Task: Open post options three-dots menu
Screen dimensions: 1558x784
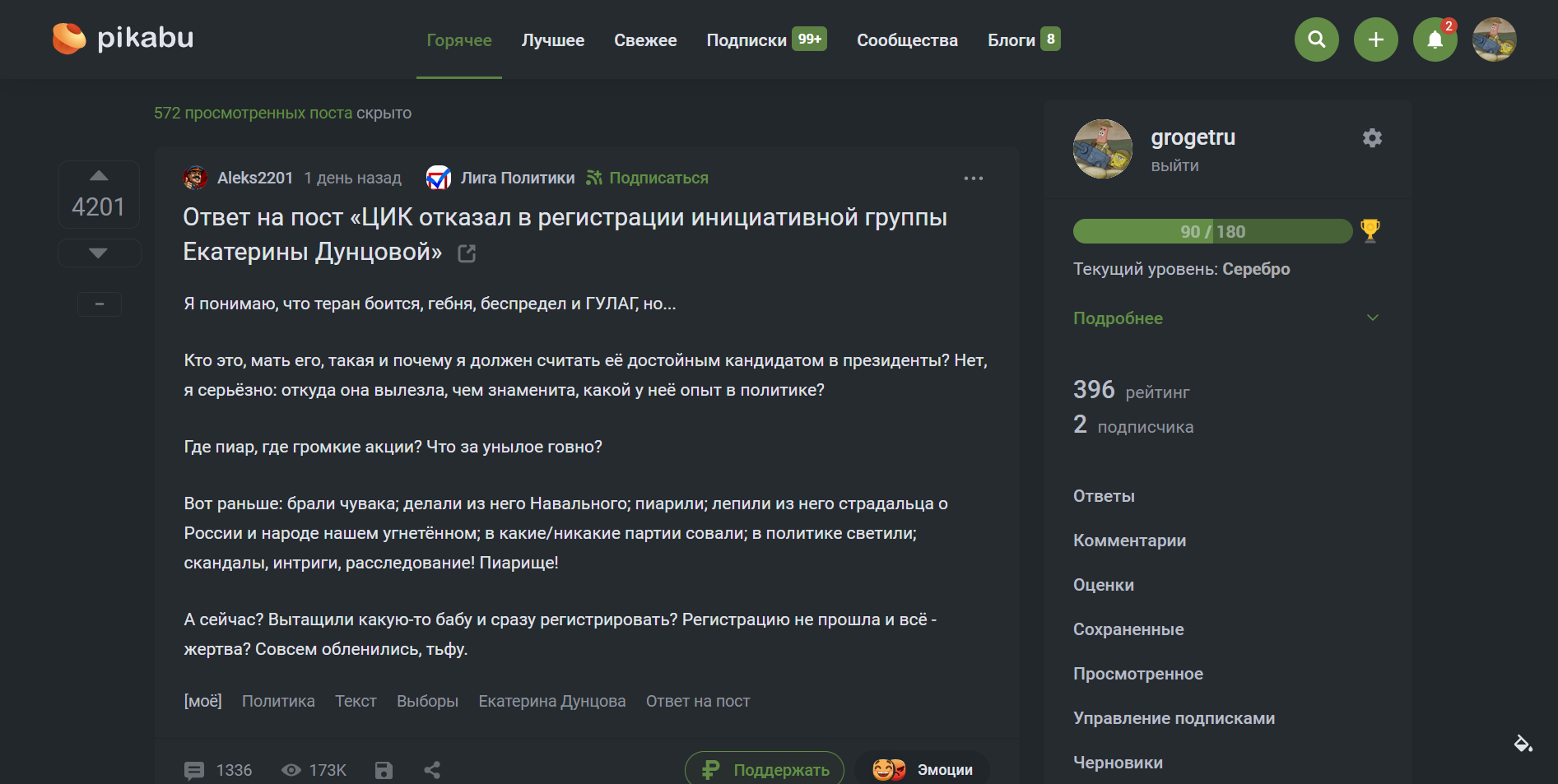Action: (x=974, y=179)
